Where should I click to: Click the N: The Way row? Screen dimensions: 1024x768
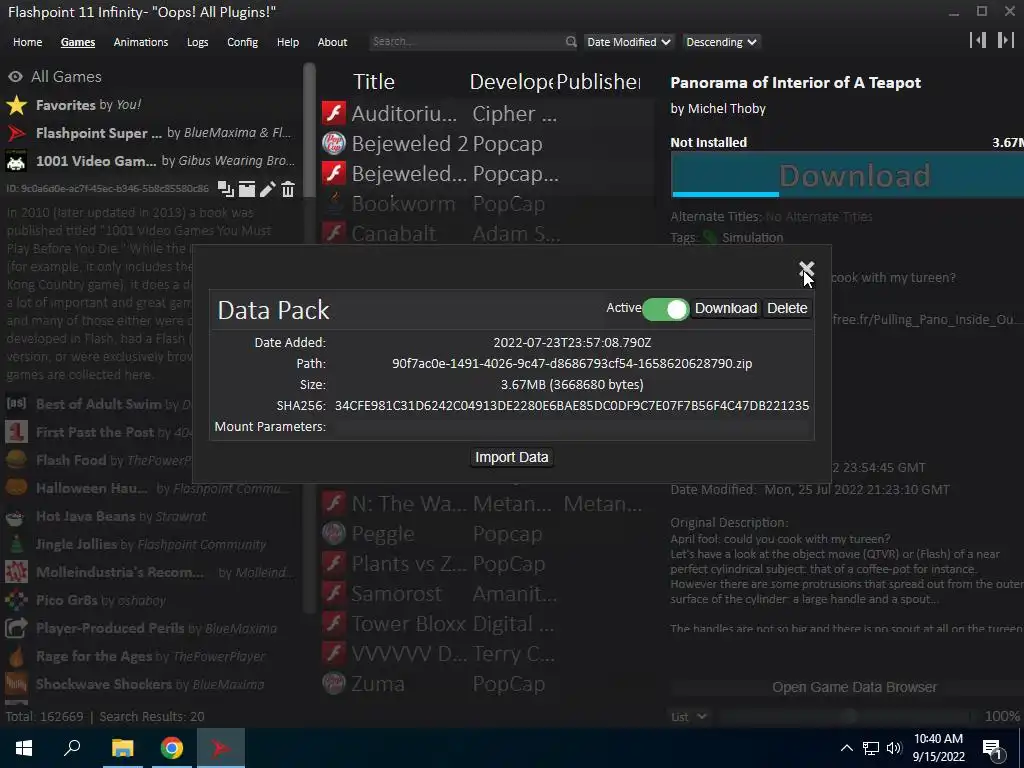pyautogui.click(x=487, y=504)
